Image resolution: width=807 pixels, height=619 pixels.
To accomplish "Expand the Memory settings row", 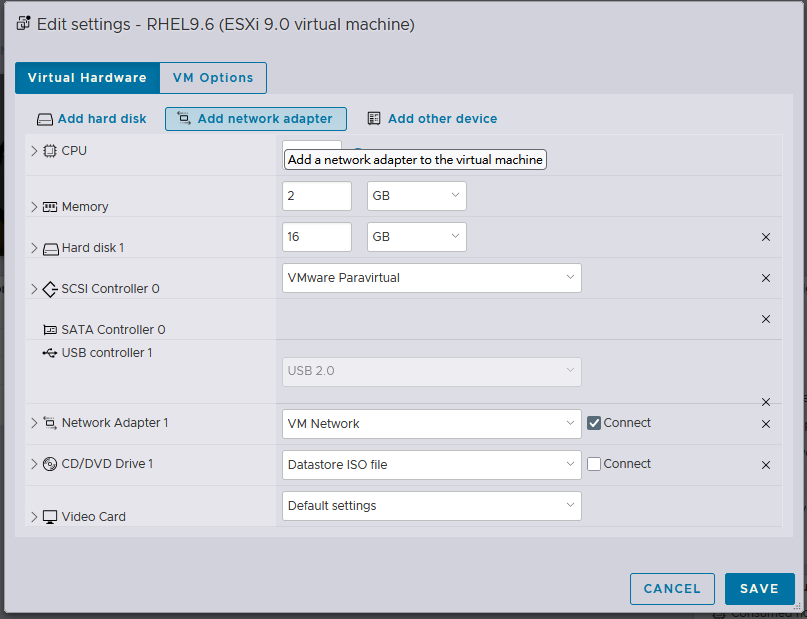I will tap(34, 207).
